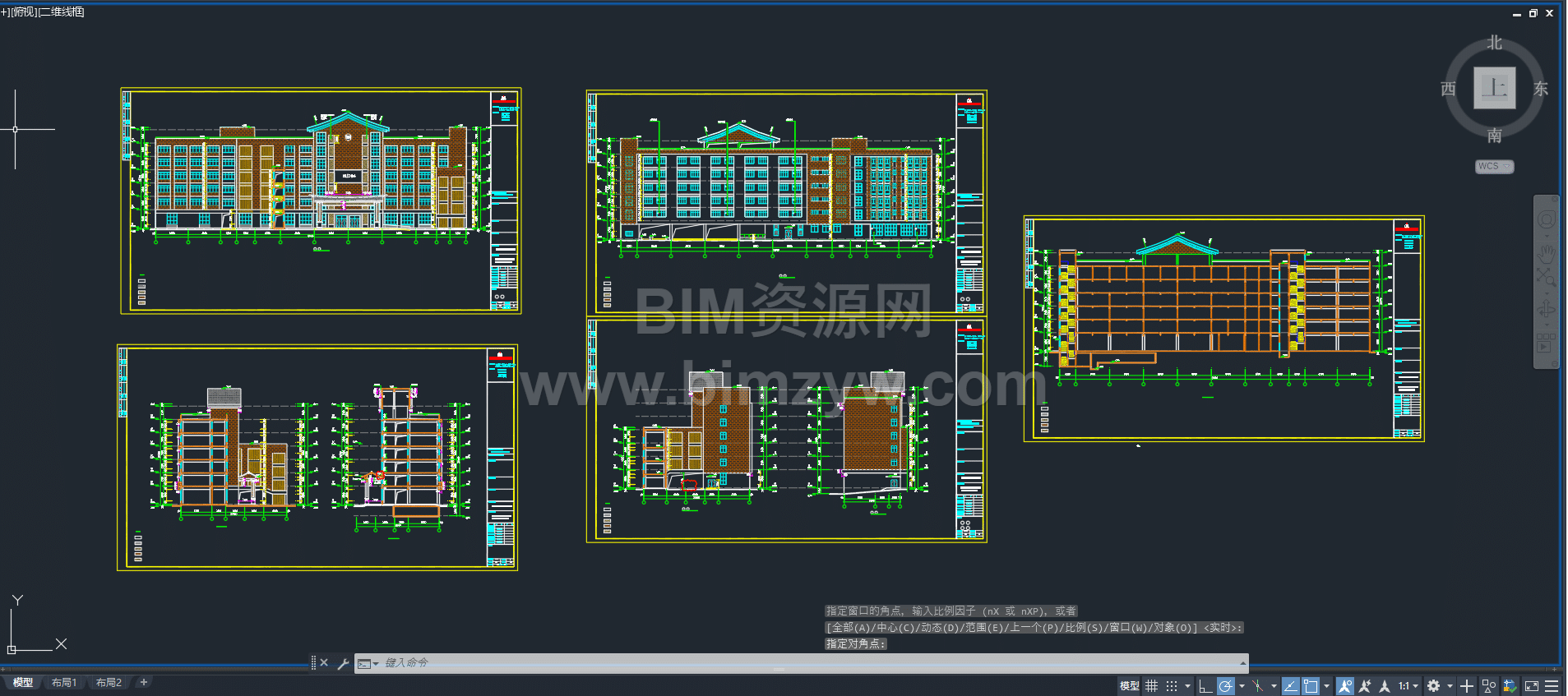Screen dimensions: 1568x696
Task: Click the Zoom Extents tool
Action: point(1547,277)
